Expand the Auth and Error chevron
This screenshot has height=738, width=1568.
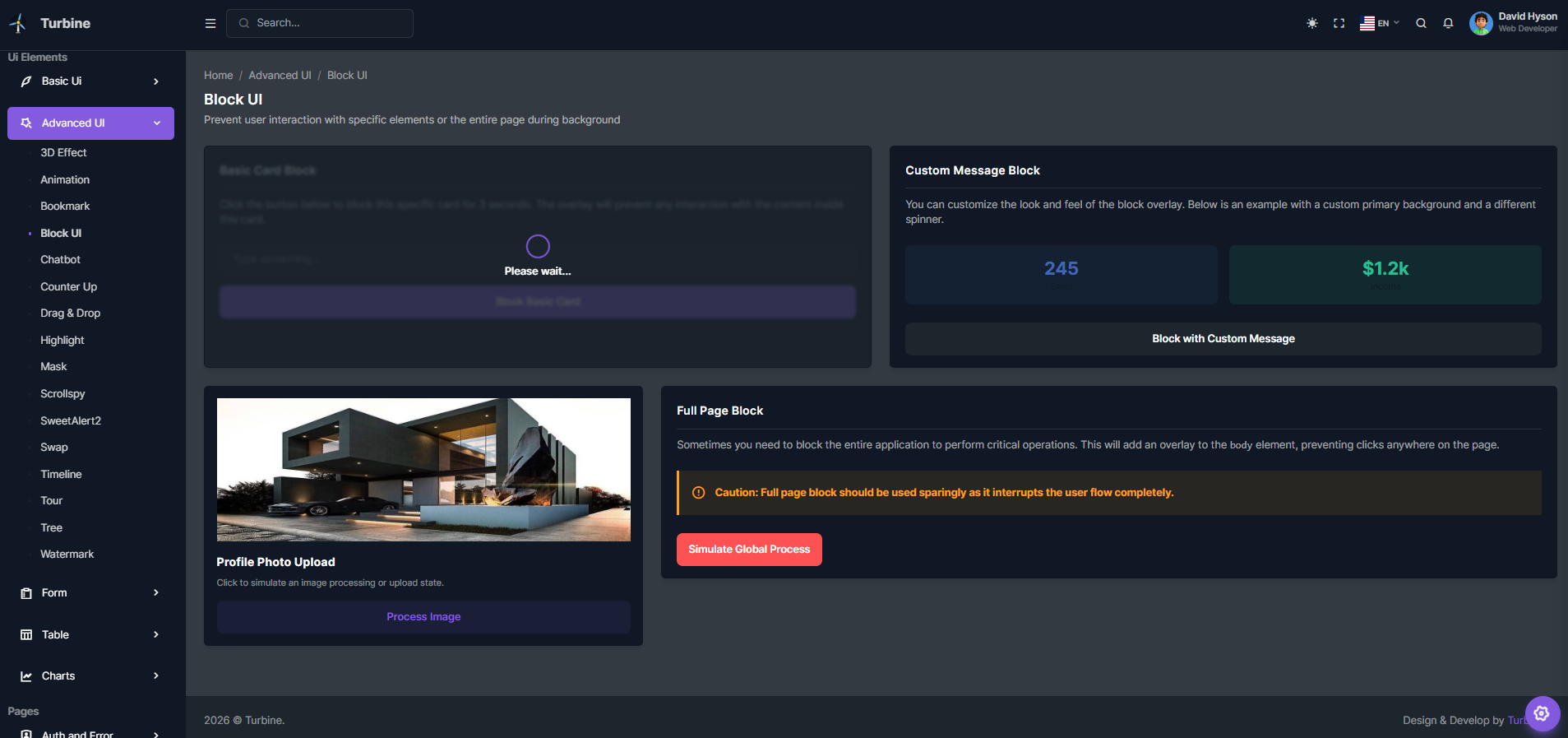pos(156,734)
